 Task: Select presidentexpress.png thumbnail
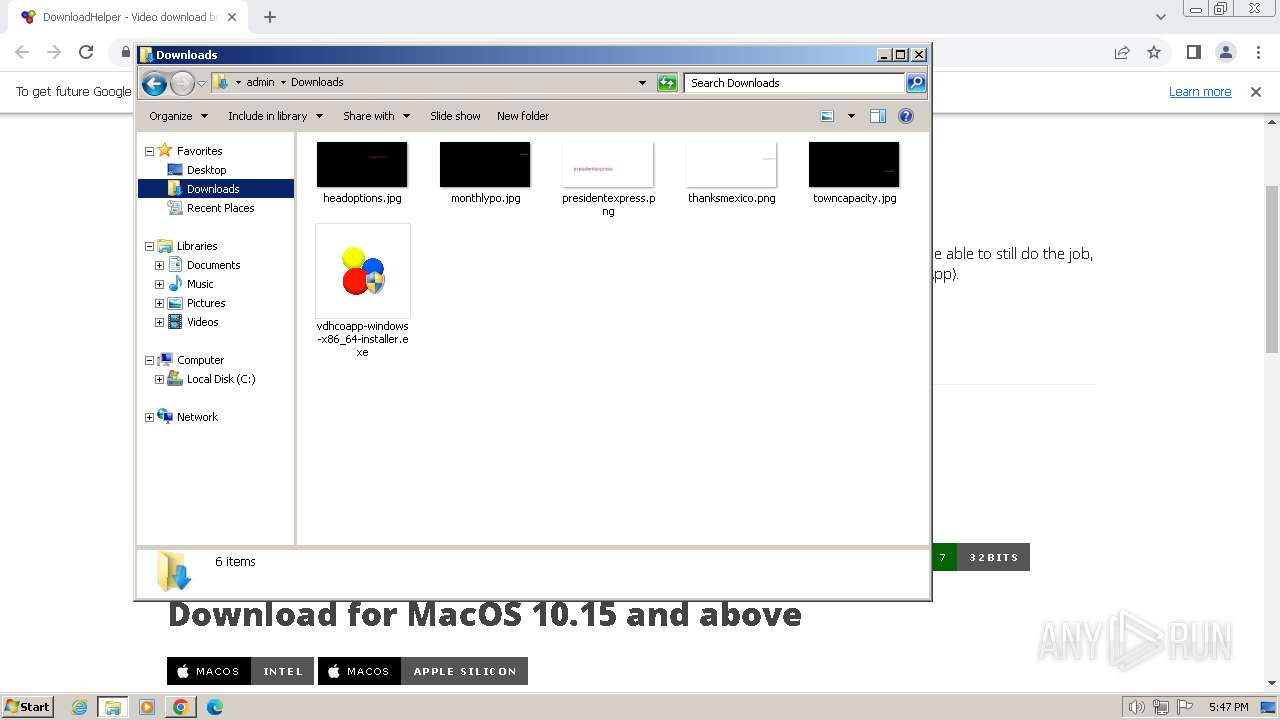tap(608, 164)
